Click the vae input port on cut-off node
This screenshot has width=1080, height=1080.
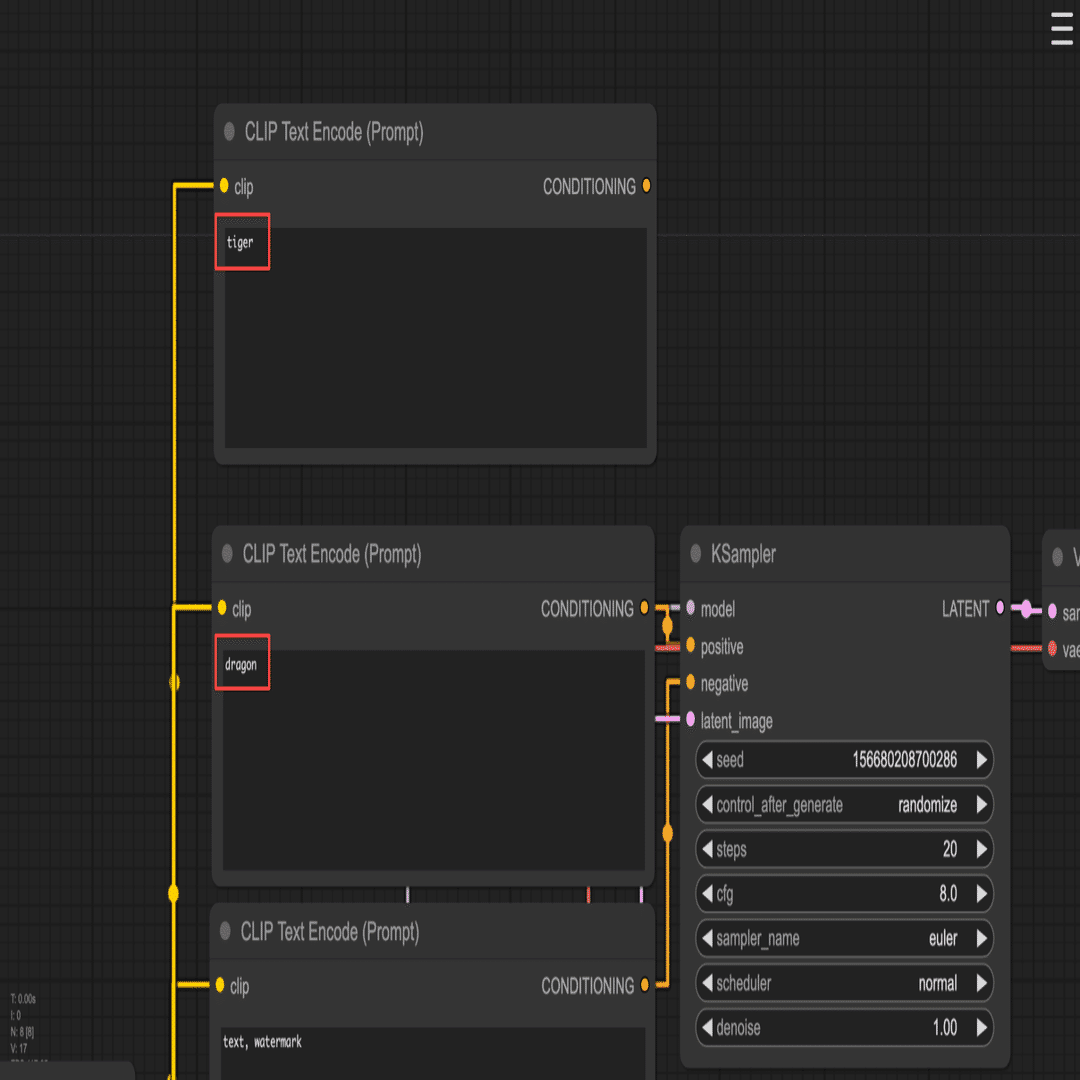coord(1052,648)
